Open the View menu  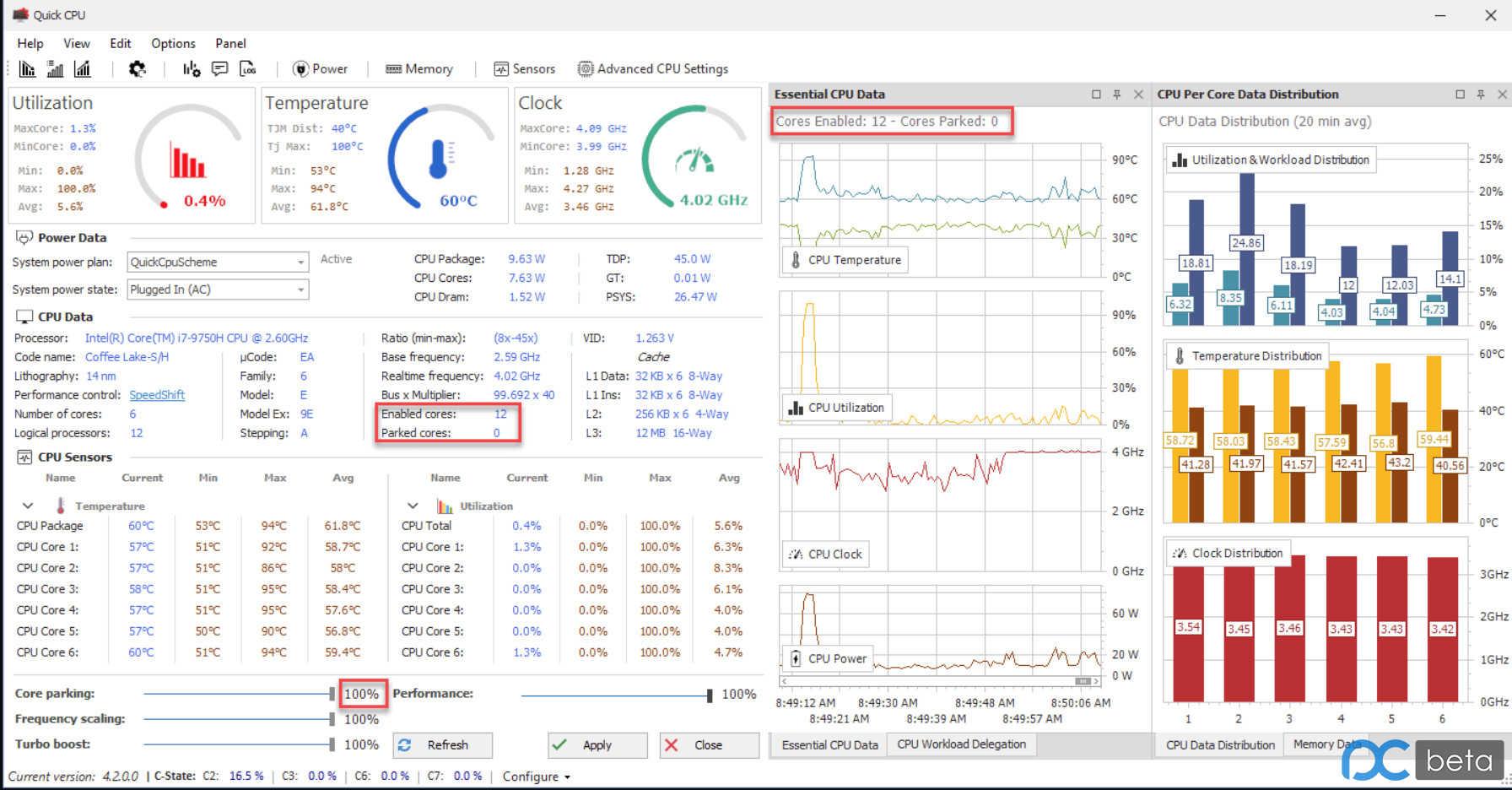[x=77, y=43]
